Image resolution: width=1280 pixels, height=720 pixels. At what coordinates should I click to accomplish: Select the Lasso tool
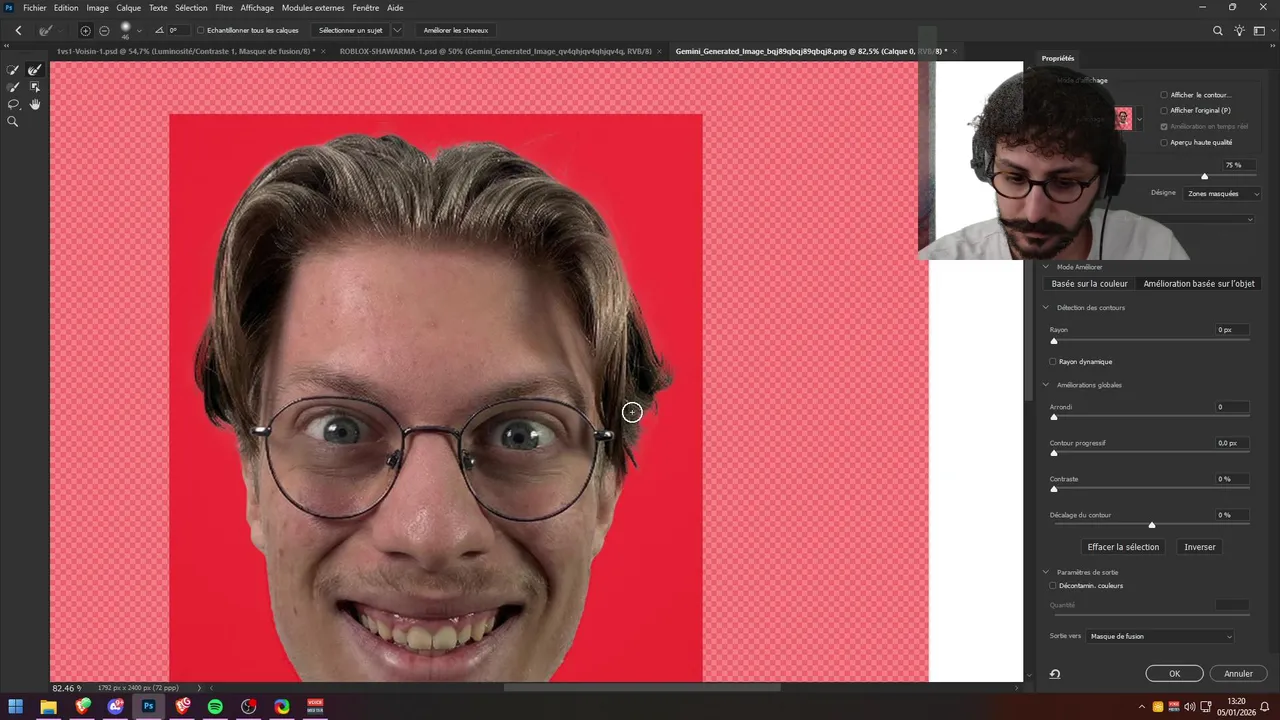pos(13,104)
